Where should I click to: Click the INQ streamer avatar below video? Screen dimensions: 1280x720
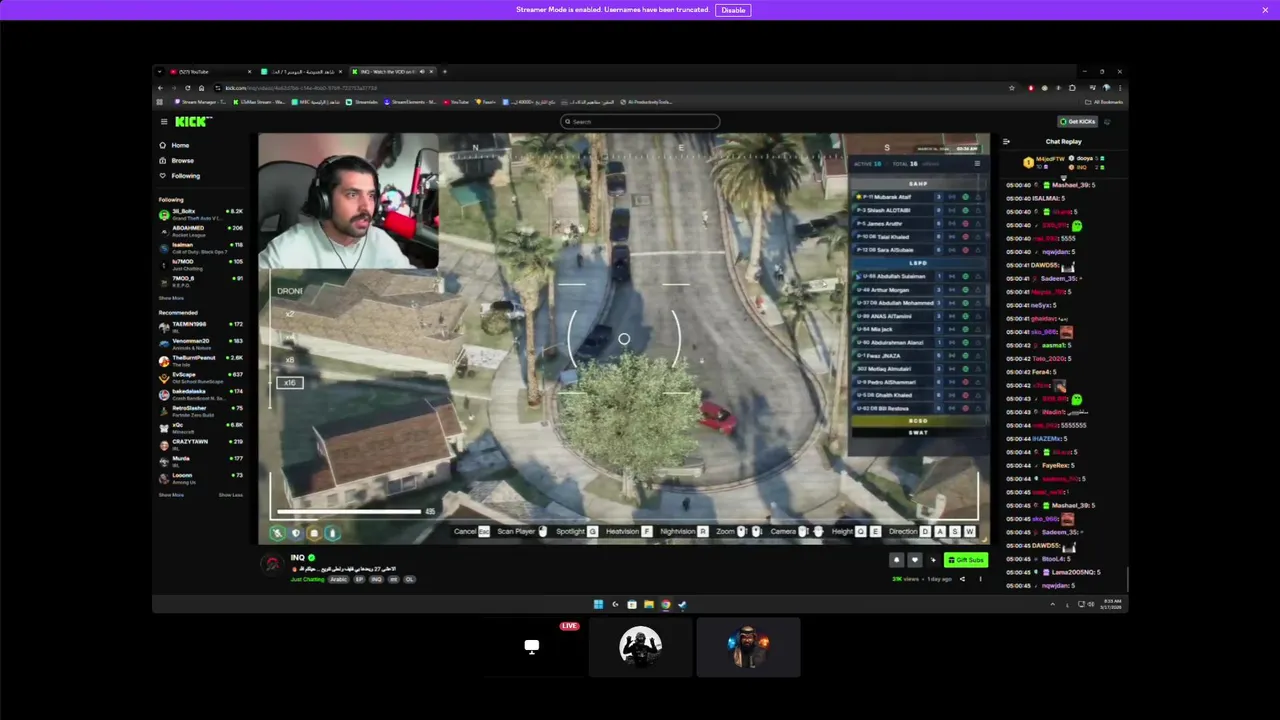point(272,564)
